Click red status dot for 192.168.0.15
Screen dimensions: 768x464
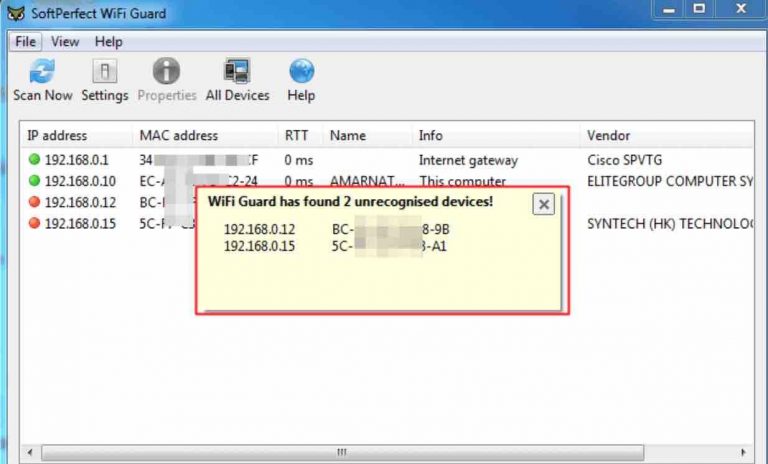point(34,223)
